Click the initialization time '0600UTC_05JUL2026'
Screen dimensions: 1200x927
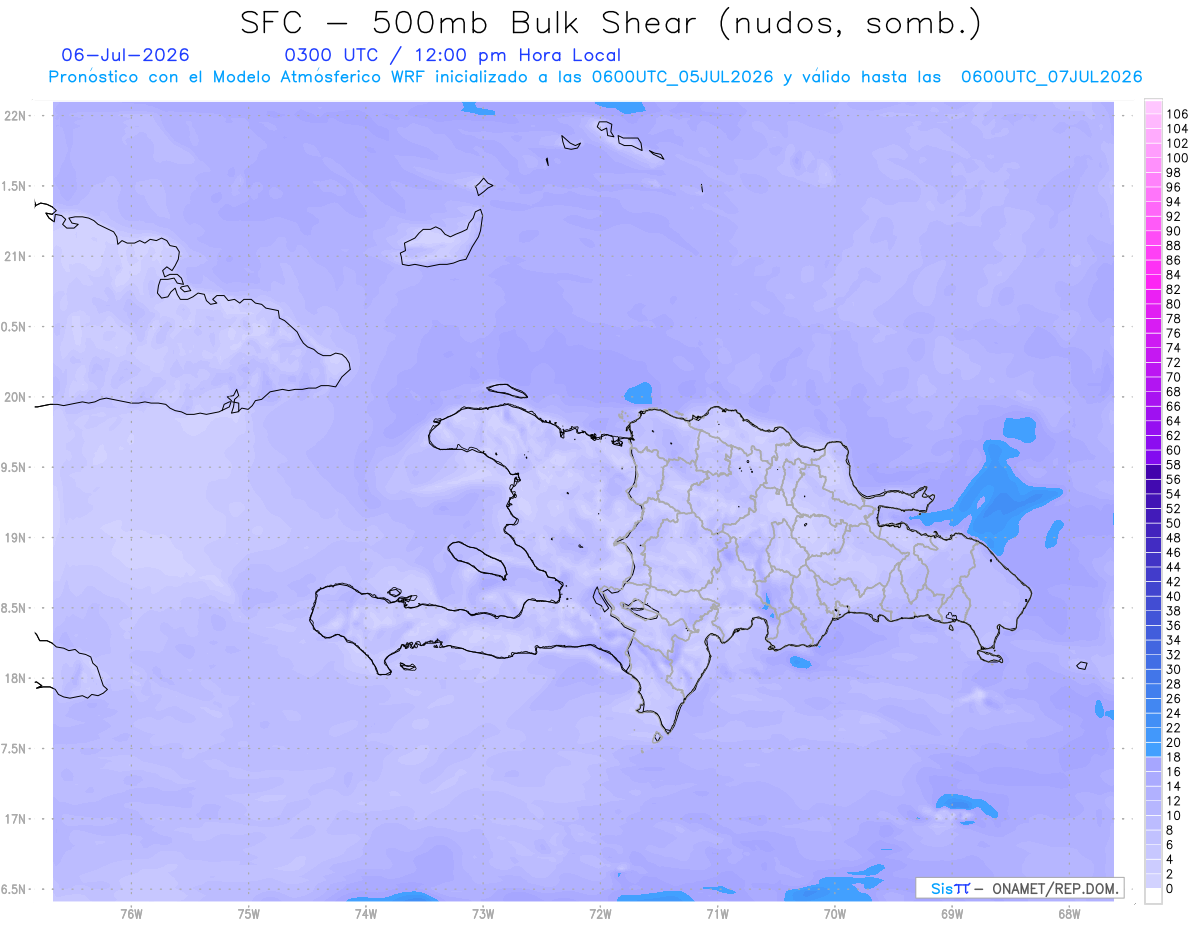[682, 77]
